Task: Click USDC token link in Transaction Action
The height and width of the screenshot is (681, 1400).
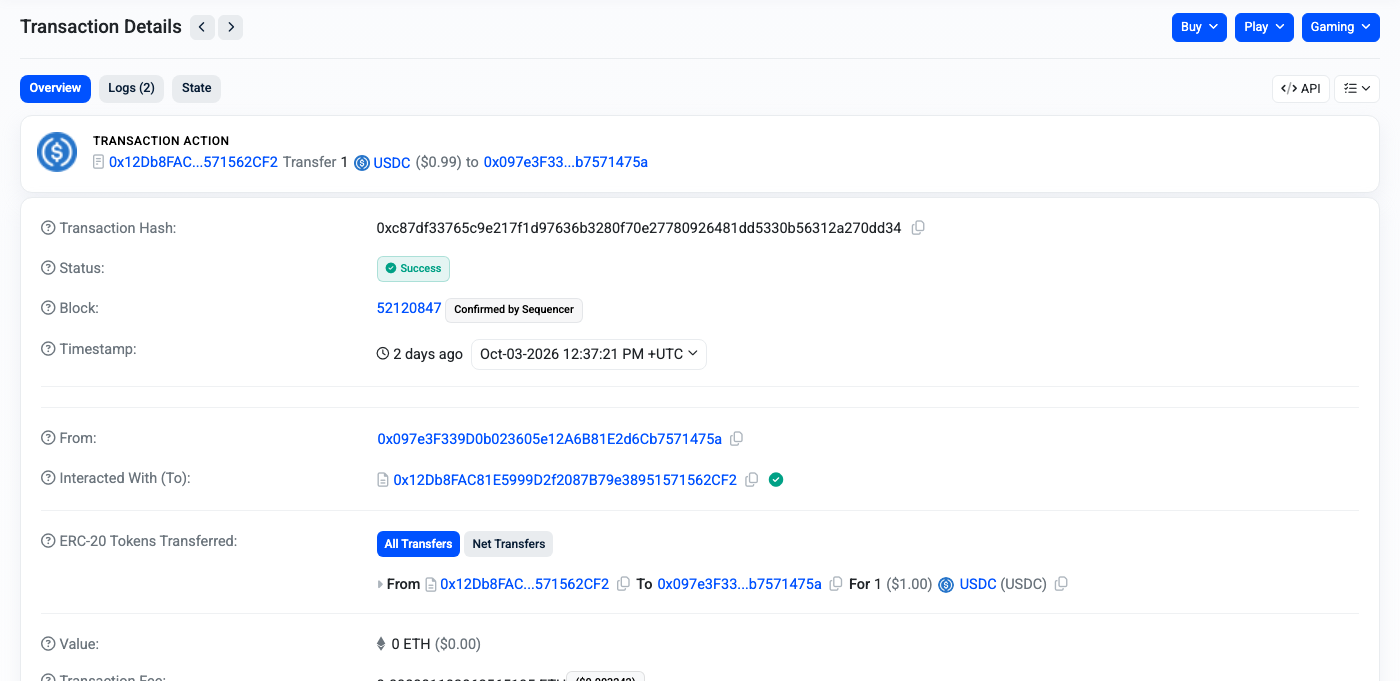Action: click(x=392, y=162)
